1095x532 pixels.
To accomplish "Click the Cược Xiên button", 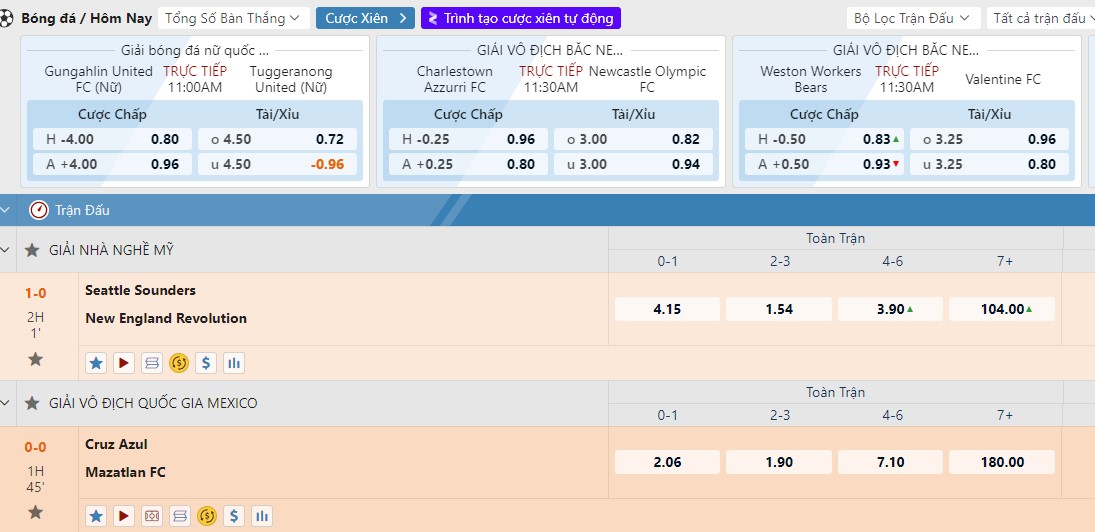I will pos(365,18).
